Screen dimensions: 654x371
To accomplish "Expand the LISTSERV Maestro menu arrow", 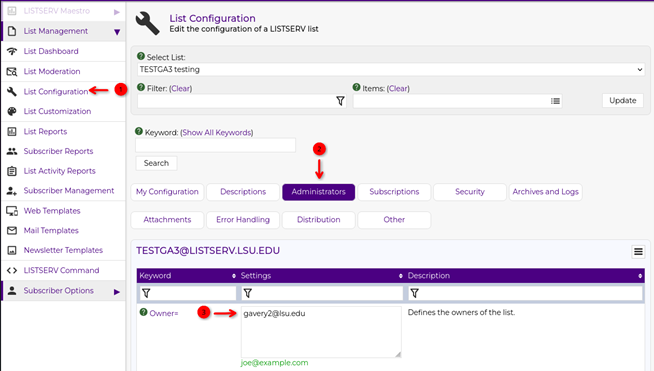I will coord(117,12).
